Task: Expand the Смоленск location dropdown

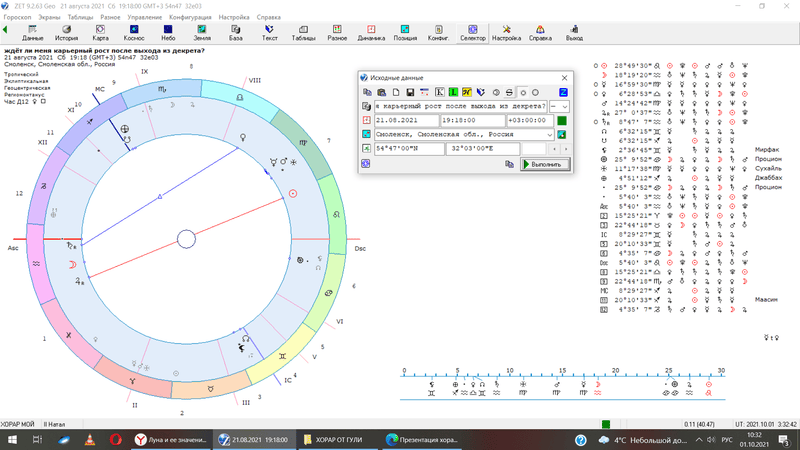Action: point(550,134)
